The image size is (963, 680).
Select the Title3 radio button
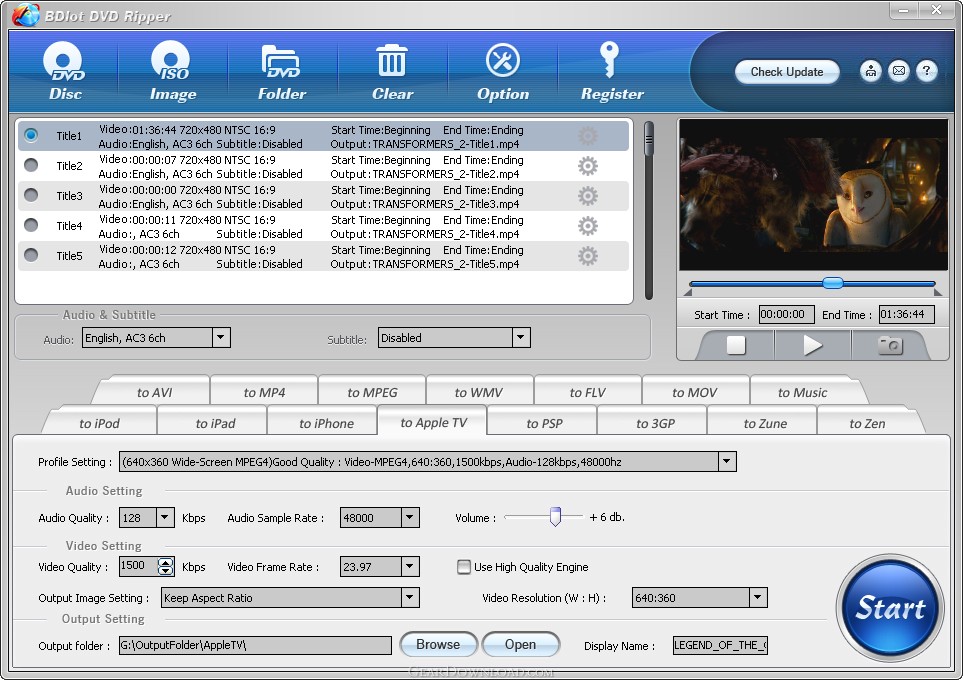click(31, 195)
